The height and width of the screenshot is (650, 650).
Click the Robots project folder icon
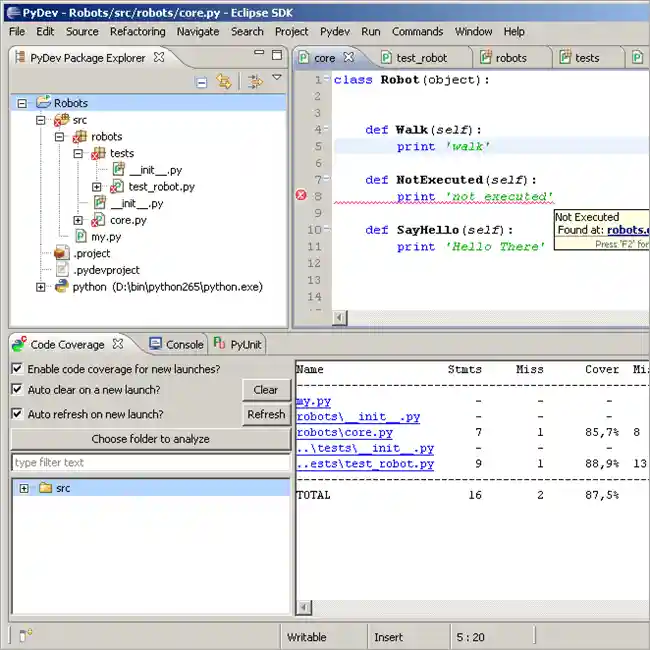[44, 102]
